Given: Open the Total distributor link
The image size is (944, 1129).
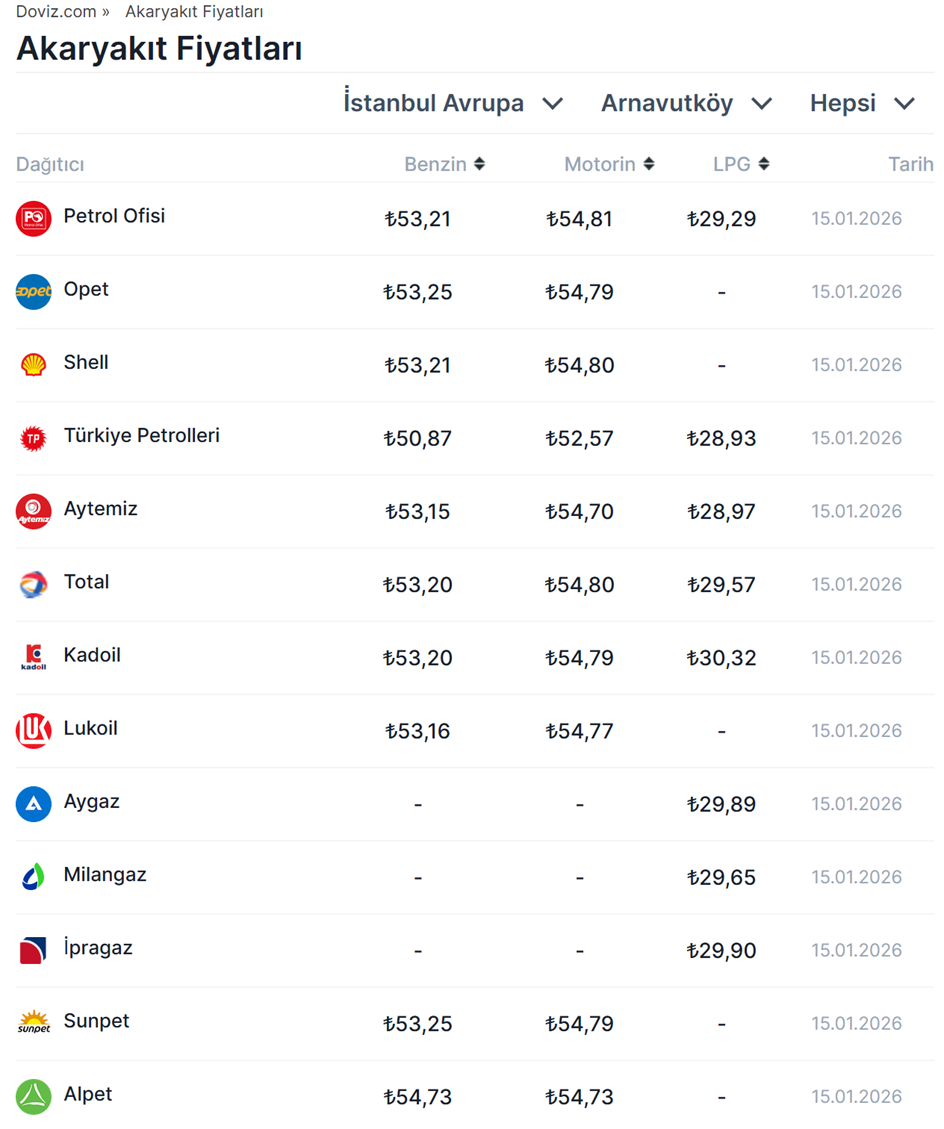Looking at the screenshot, I should [86, 582].
